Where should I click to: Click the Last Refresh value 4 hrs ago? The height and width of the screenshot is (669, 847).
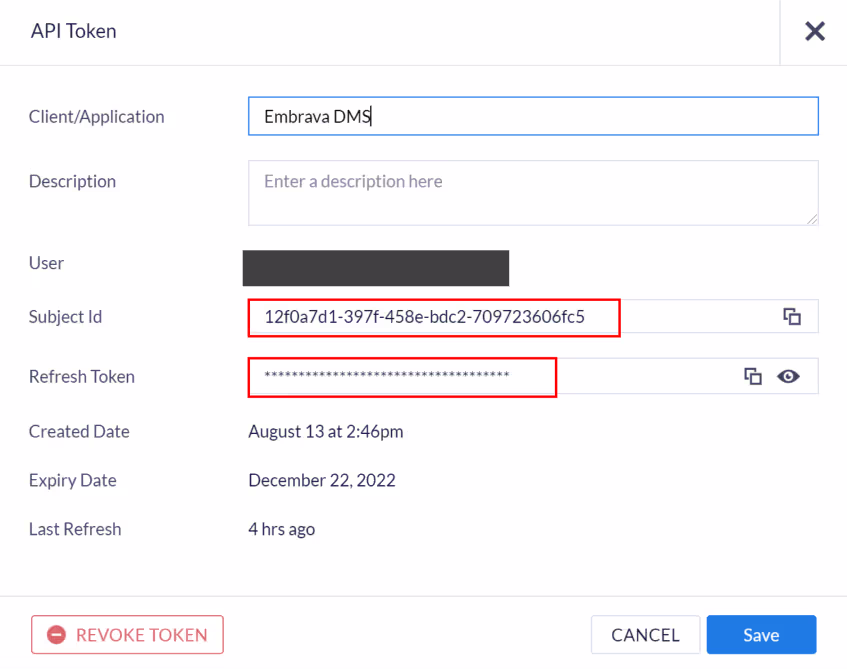[281, 528]
